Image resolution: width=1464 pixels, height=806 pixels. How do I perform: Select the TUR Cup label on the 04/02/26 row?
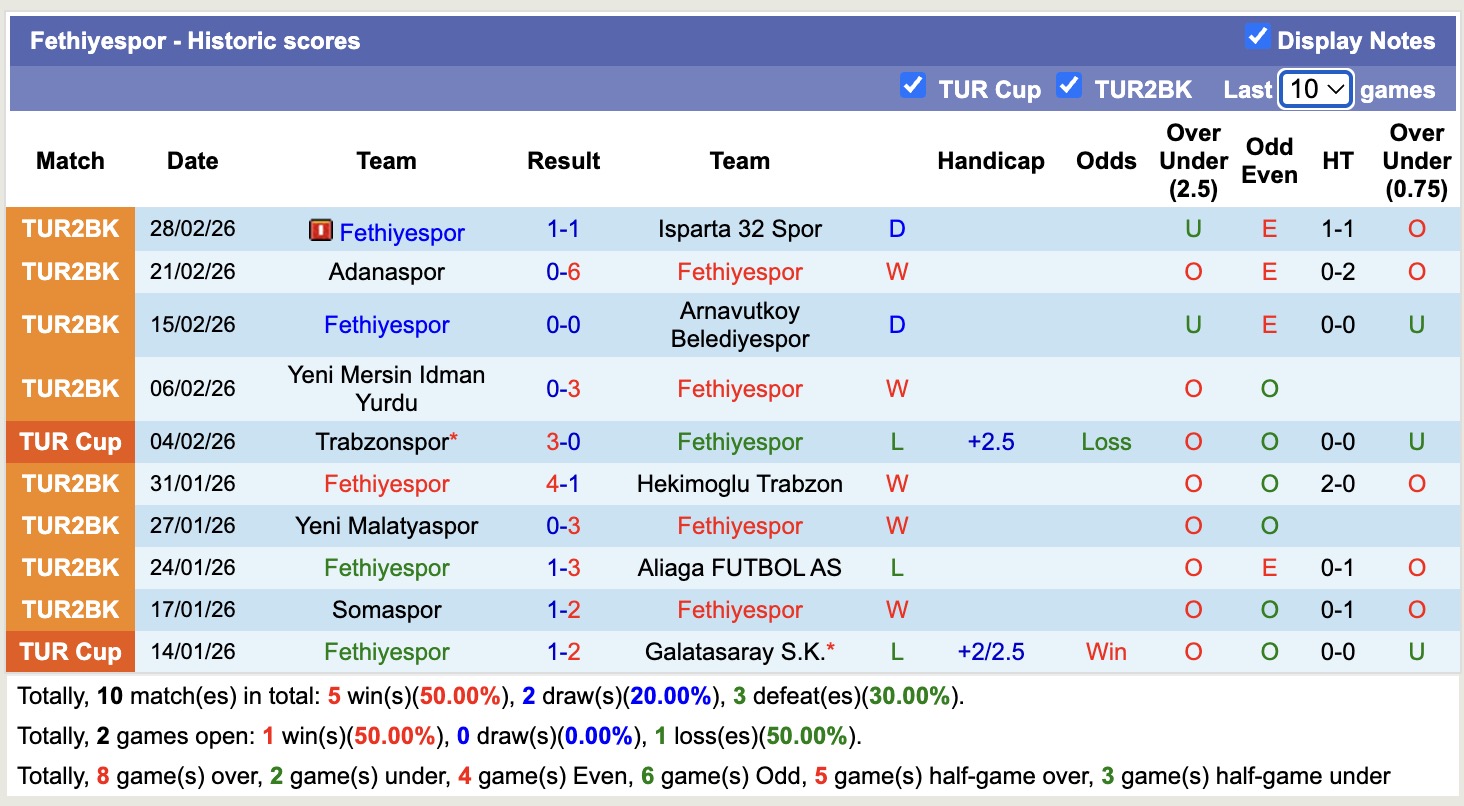[70, 441]
